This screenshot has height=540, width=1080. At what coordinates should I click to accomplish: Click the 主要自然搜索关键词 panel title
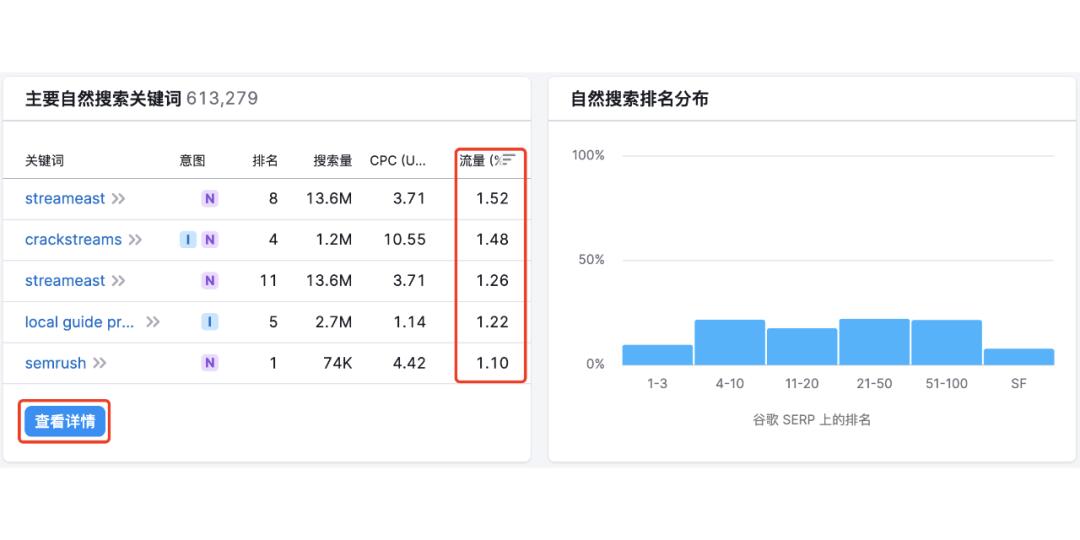pyautogui.click(x=103, y=99)
